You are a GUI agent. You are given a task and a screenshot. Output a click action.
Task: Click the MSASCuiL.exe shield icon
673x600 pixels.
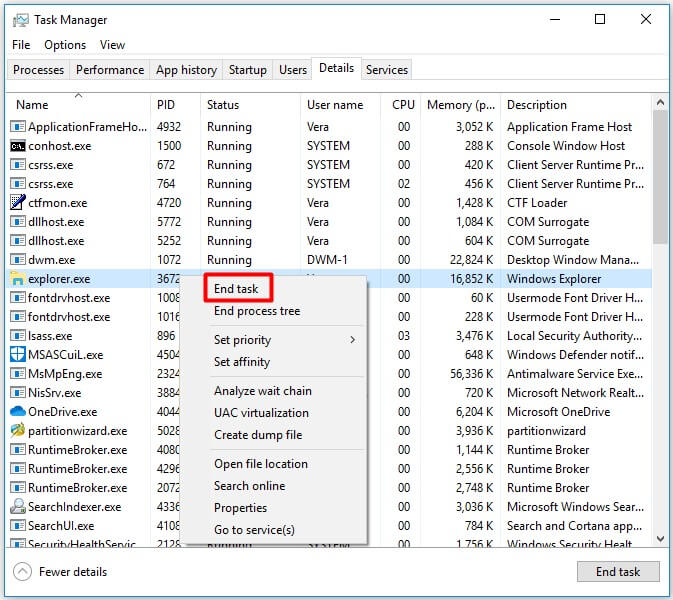(x=18, y=355)
